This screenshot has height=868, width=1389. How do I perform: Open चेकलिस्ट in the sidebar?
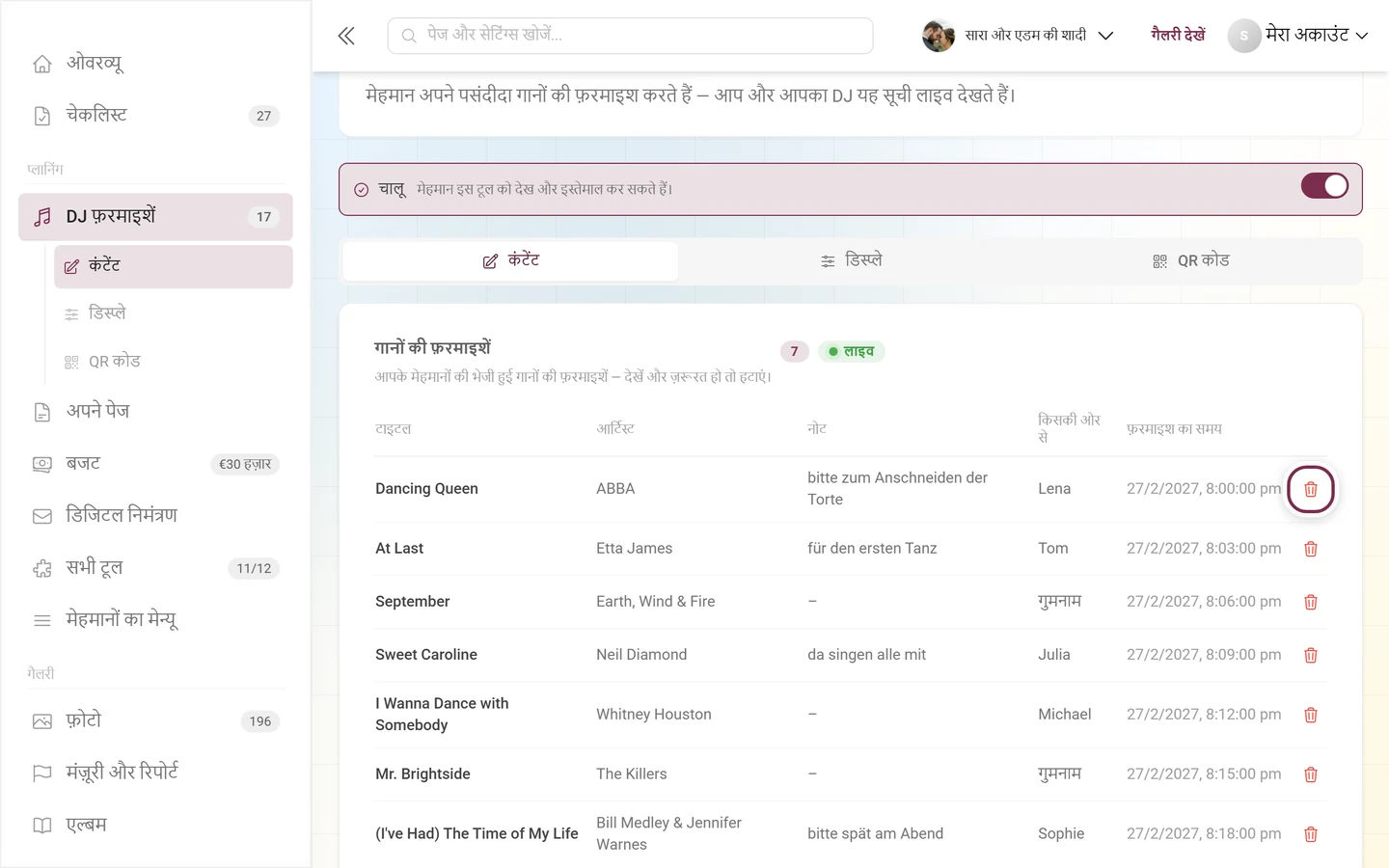tap(155, 116)
